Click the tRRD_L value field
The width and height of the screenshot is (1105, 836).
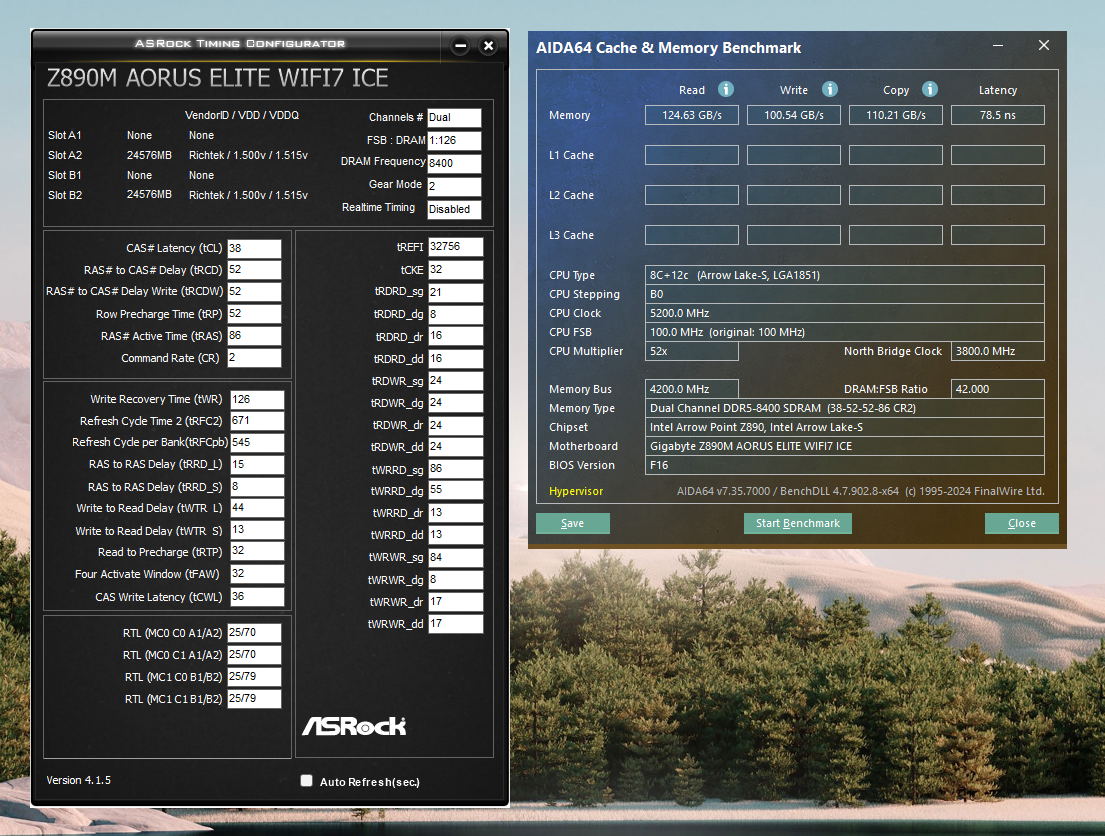pyautogui.click(x=257, y=465)
